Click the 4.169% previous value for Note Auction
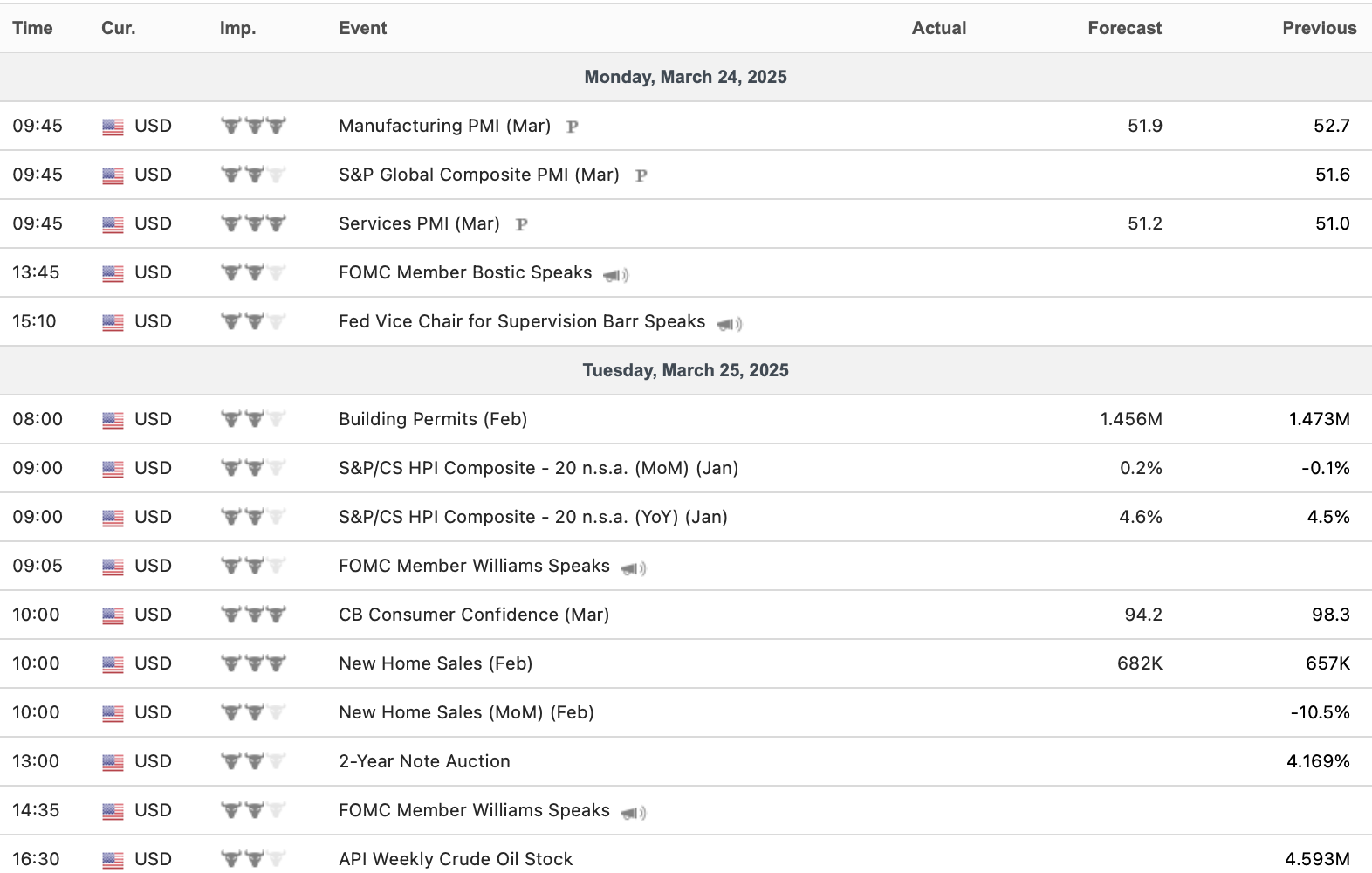1372x873 pixels. pyautogui.click(x=1318, y=761)
